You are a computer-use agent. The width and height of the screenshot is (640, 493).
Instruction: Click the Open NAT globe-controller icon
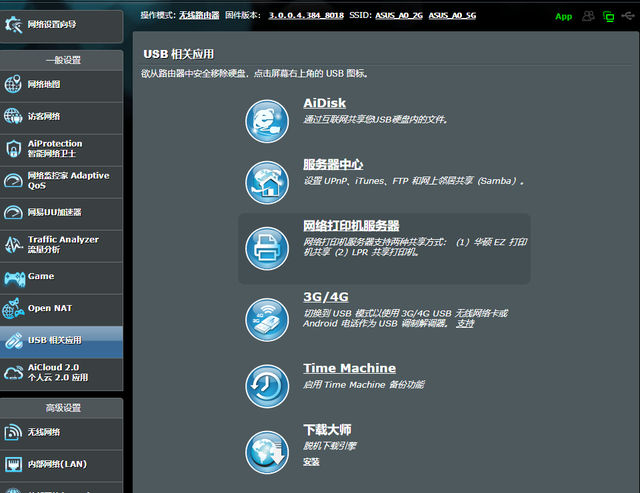coord(13,309)
